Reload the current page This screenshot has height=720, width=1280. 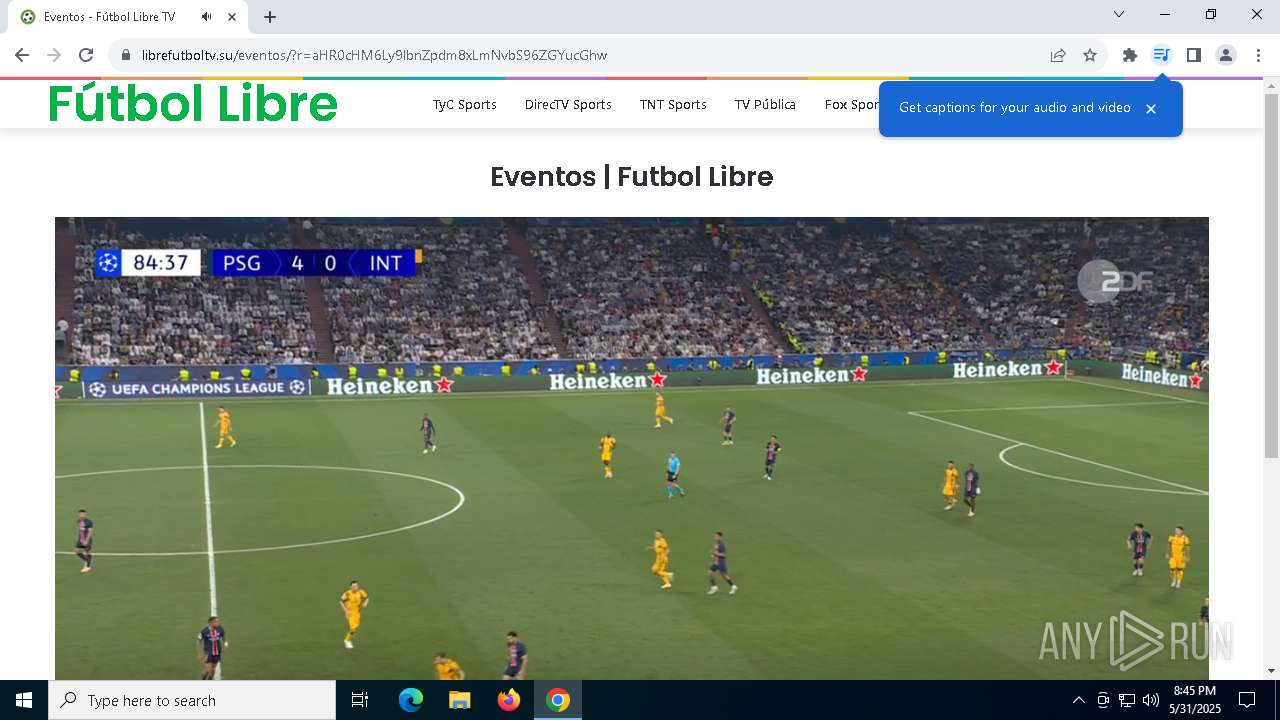pyautogui.click(x=86, y=55)
